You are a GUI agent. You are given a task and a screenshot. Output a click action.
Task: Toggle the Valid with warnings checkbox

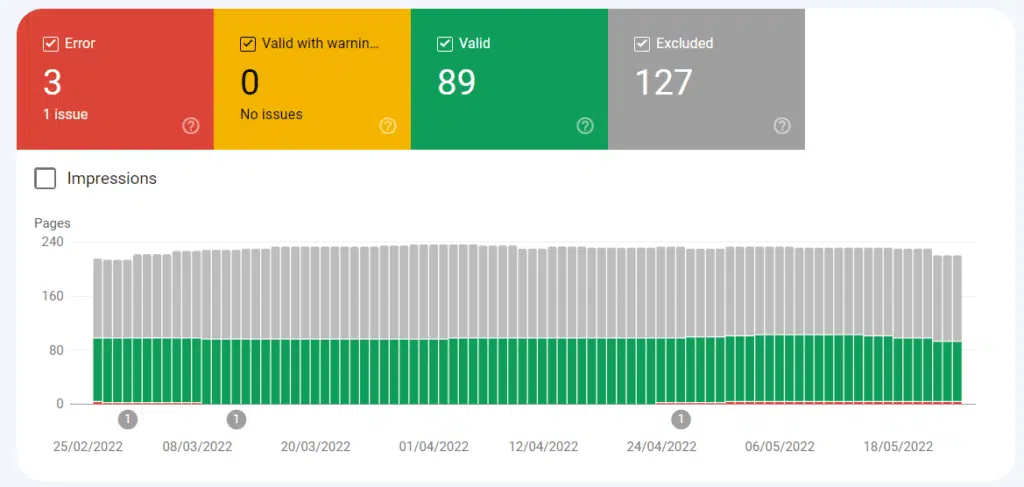(x=247, y=44)
